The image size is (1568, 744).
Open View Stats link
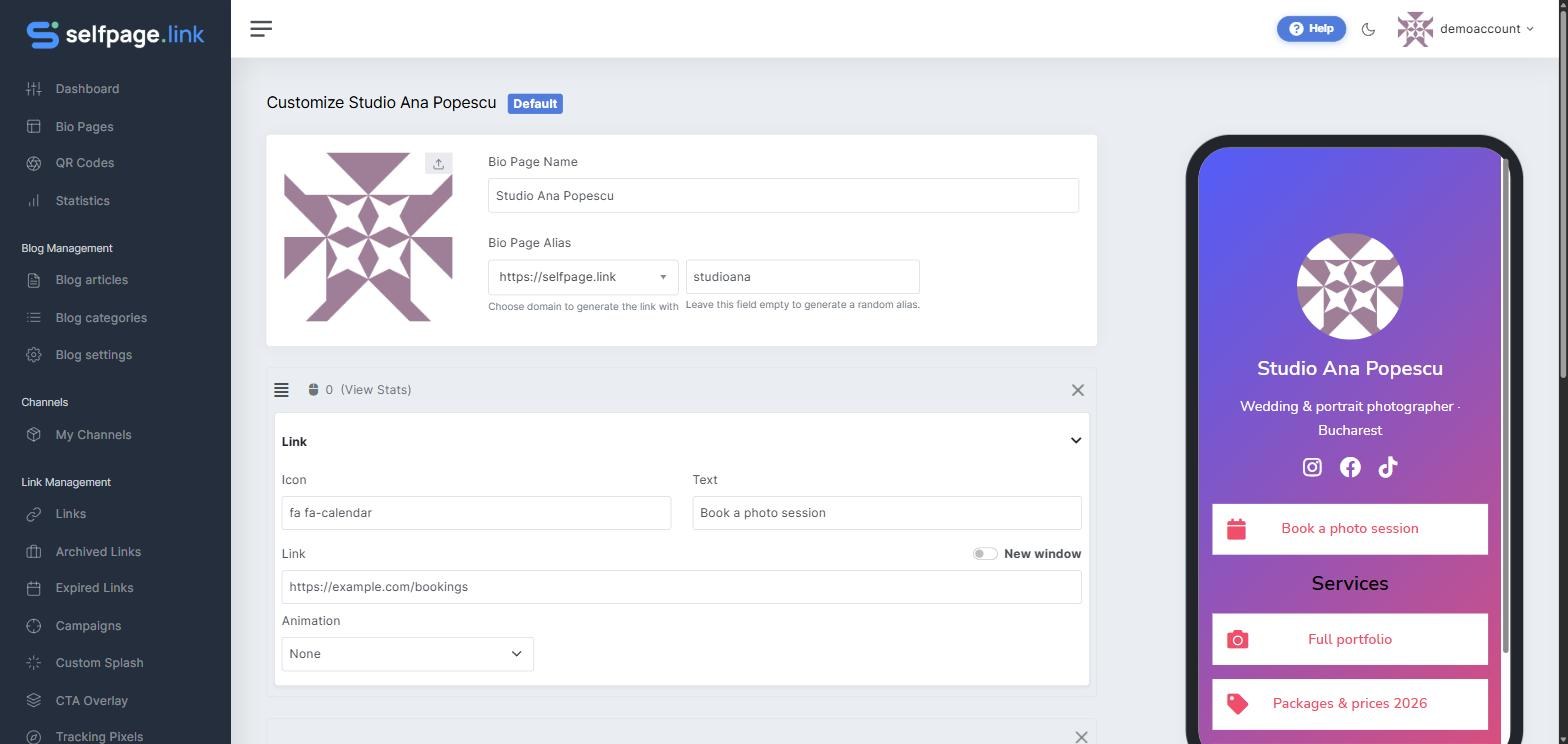376,390
